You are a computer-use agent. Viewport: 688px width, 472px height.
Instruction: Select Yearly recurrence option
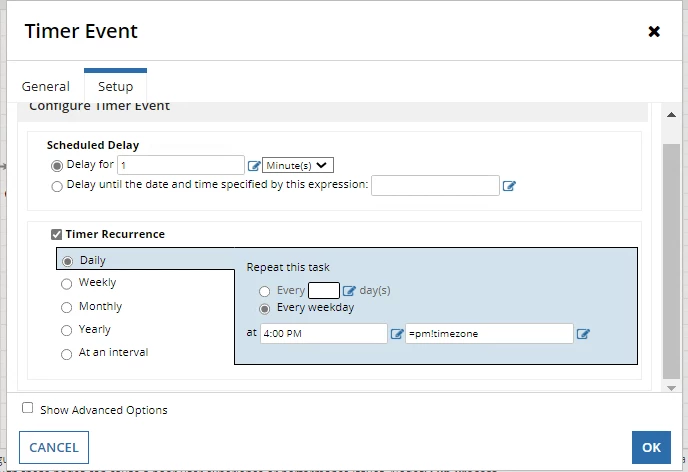(66, 330)
